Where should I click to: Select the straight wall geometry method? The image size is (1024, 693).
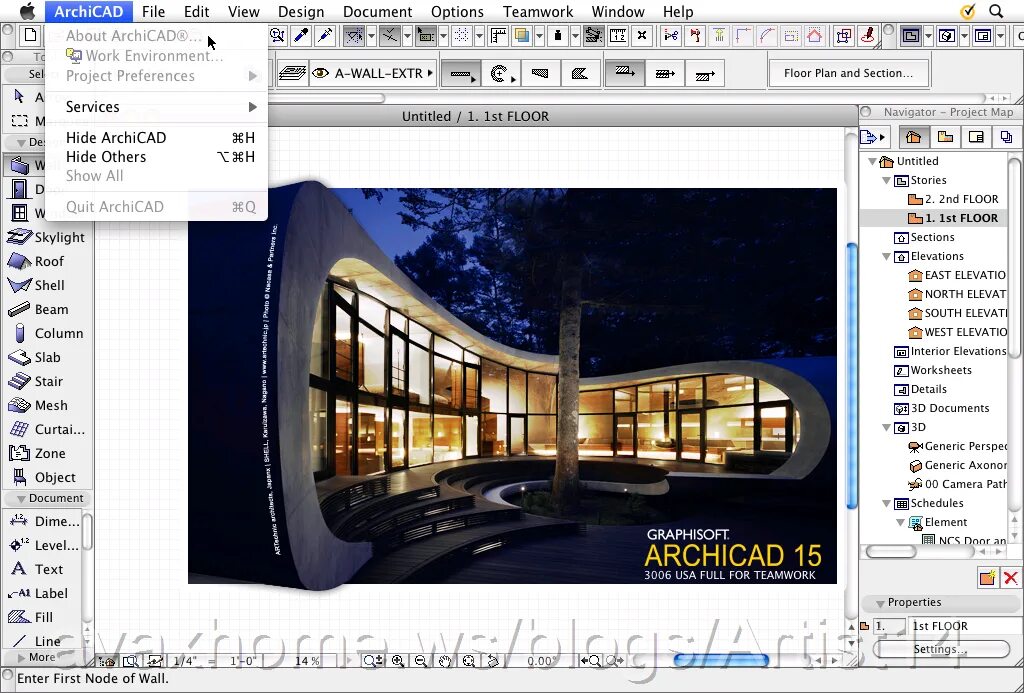(x=460, y=74)
